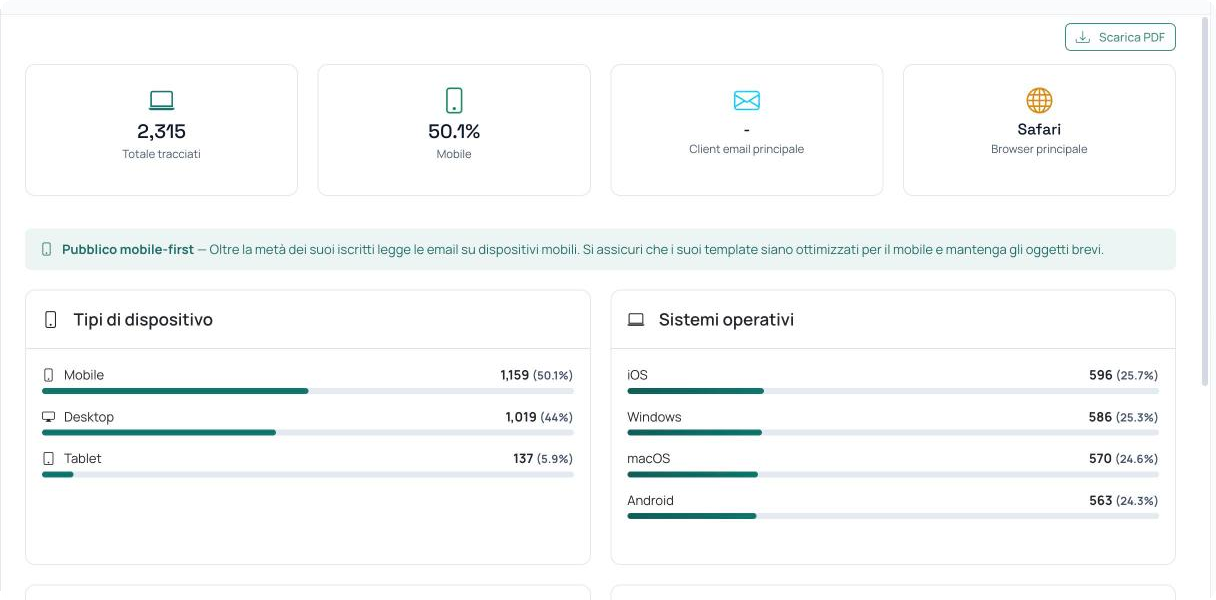The width and height of the screenshot is (1216, 600).
Task: Click the tablet icon in the Tablet row
Action: click(48, 458)
